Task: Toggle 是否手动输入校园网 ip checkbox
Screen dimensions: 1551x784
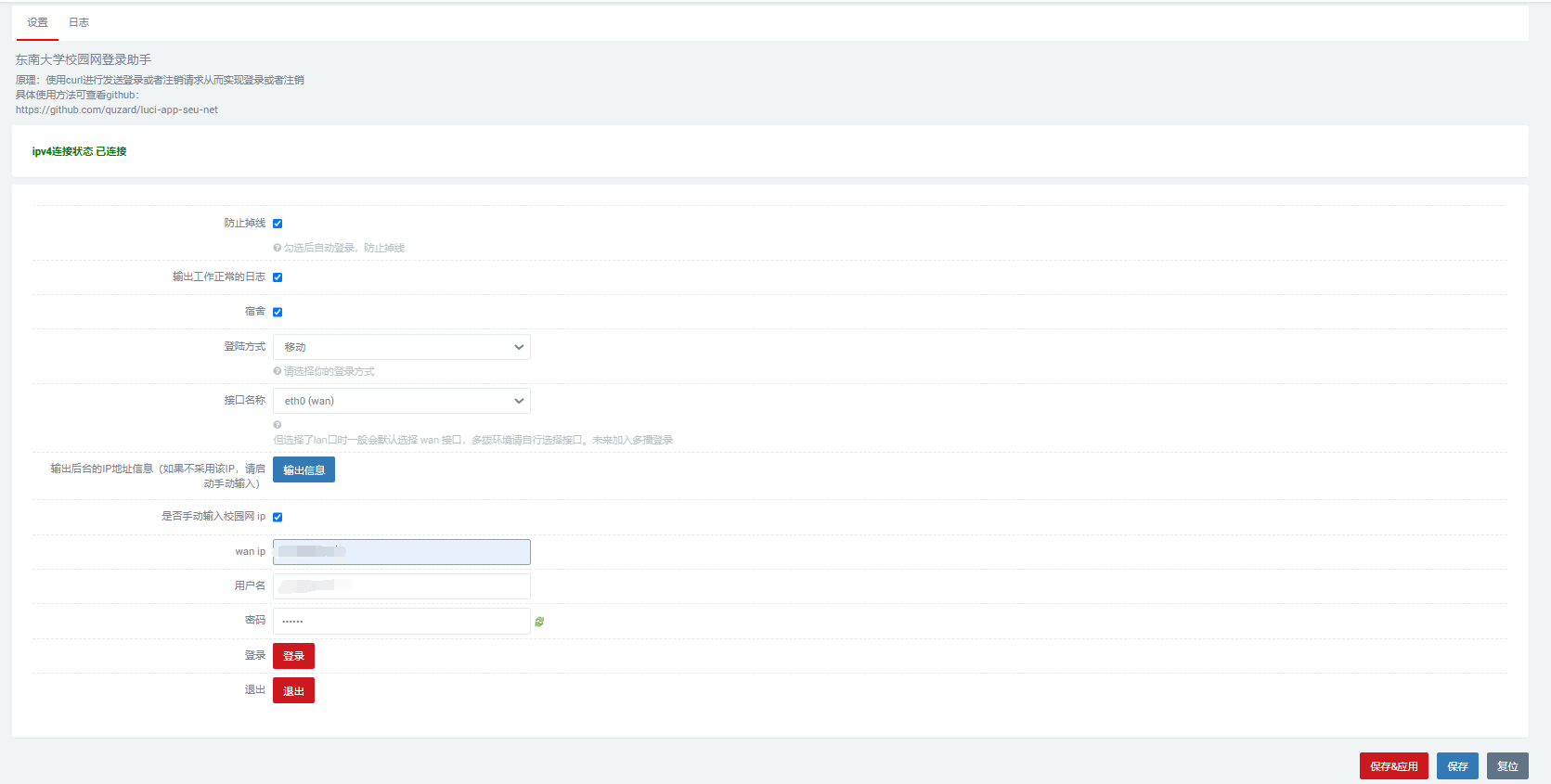Action: coord(278,517)
